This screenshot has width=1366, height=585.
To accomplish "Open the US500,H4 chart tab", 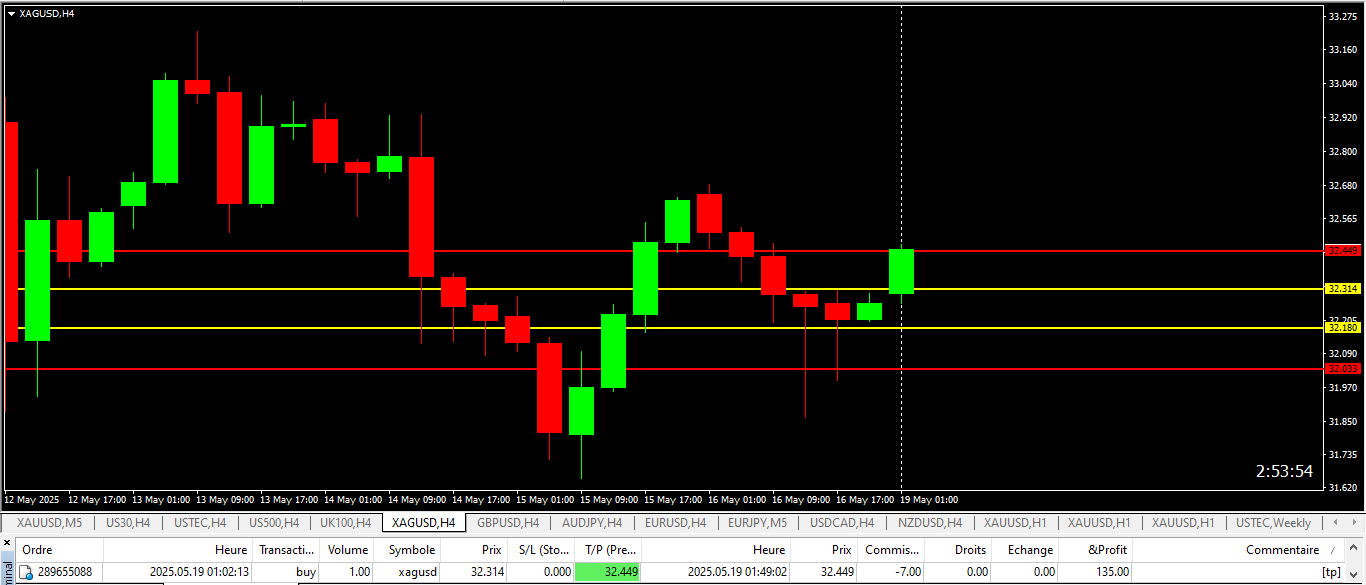I will click(x=274, y=522).
